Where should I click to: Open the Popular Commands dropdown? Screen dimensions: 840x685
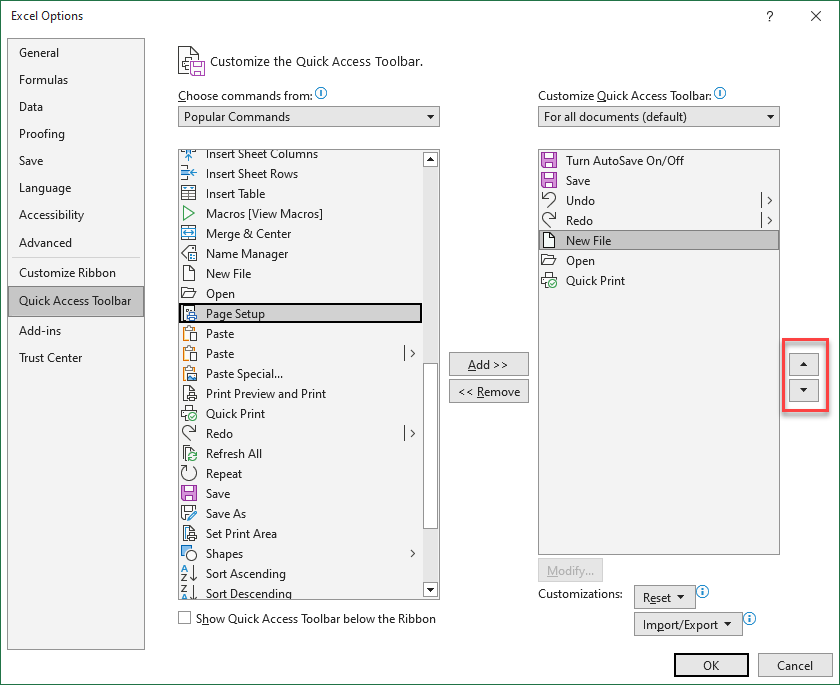click(x=308, y=116)
